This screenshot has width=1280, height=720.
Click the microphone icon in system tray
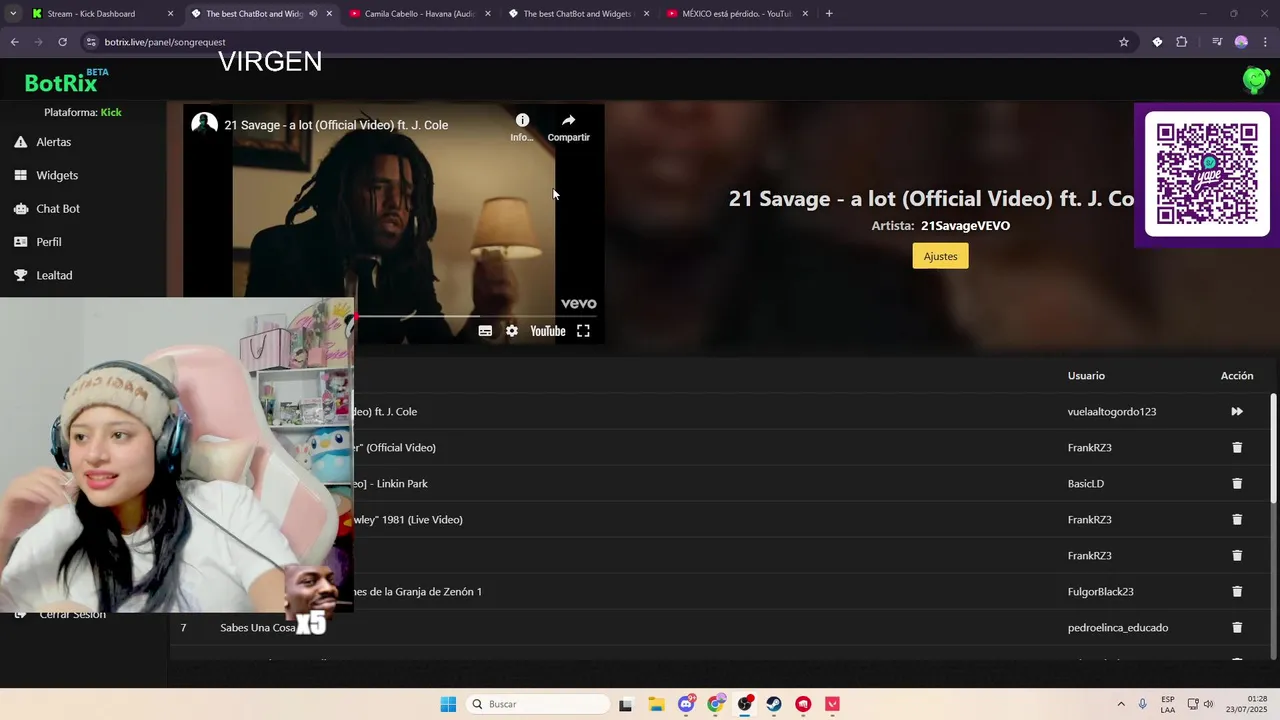coord(1142,704)
